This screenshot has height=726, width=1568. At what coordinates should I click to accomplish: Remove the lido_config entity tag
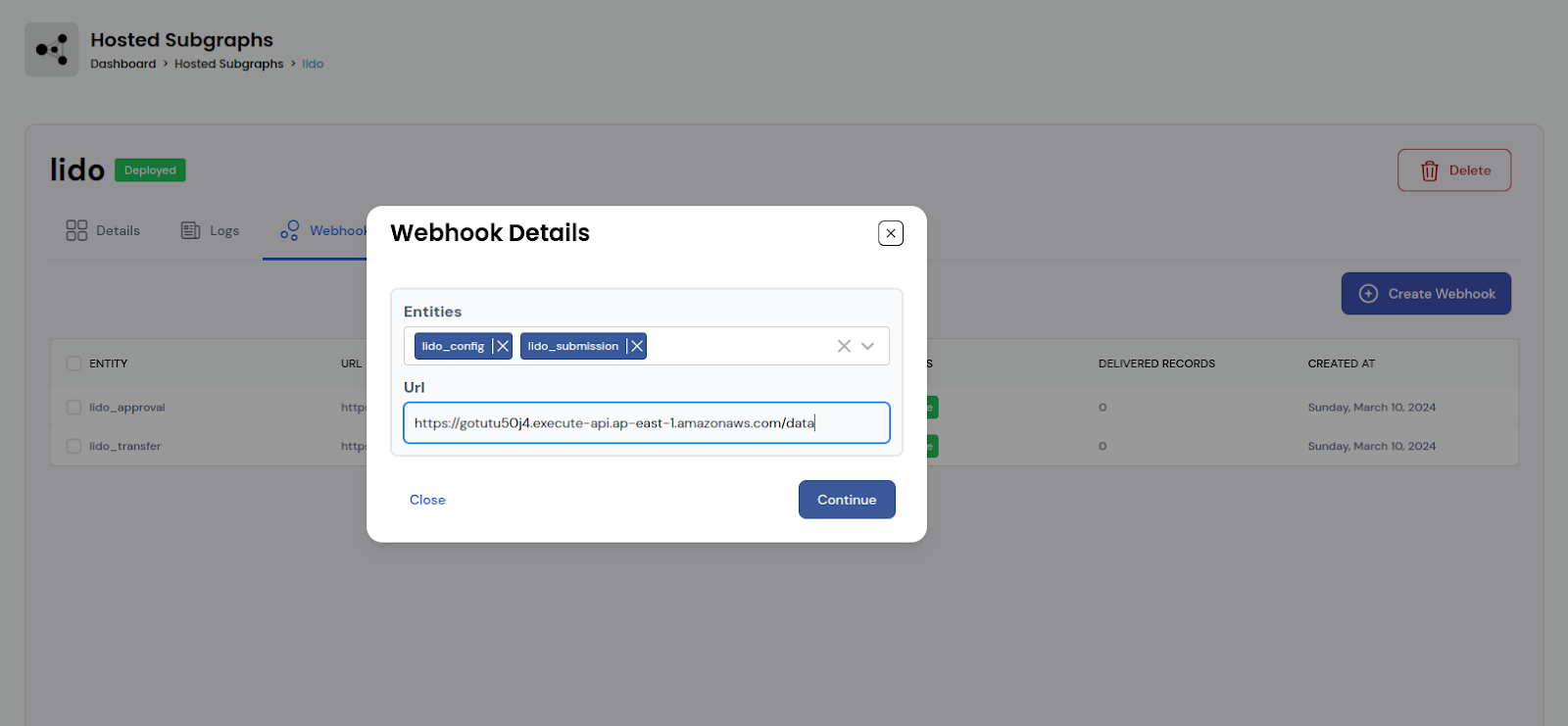(503, 346)
